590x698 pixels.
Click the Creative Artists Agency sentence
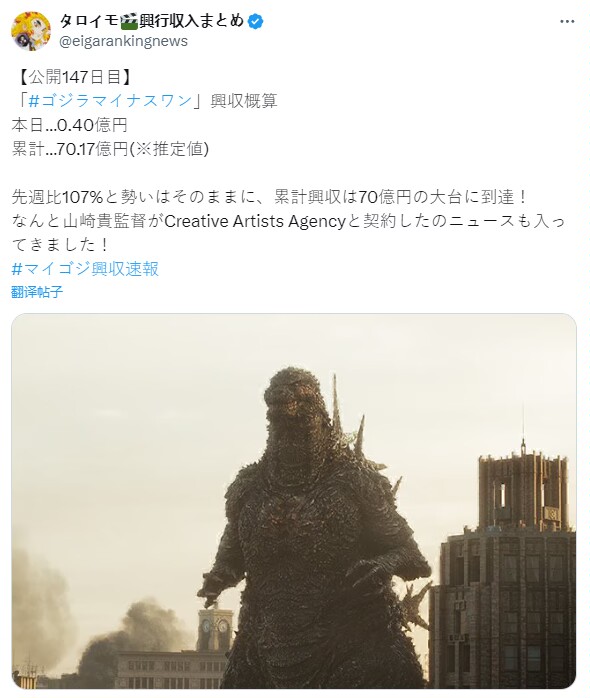(x=288, y=221)
